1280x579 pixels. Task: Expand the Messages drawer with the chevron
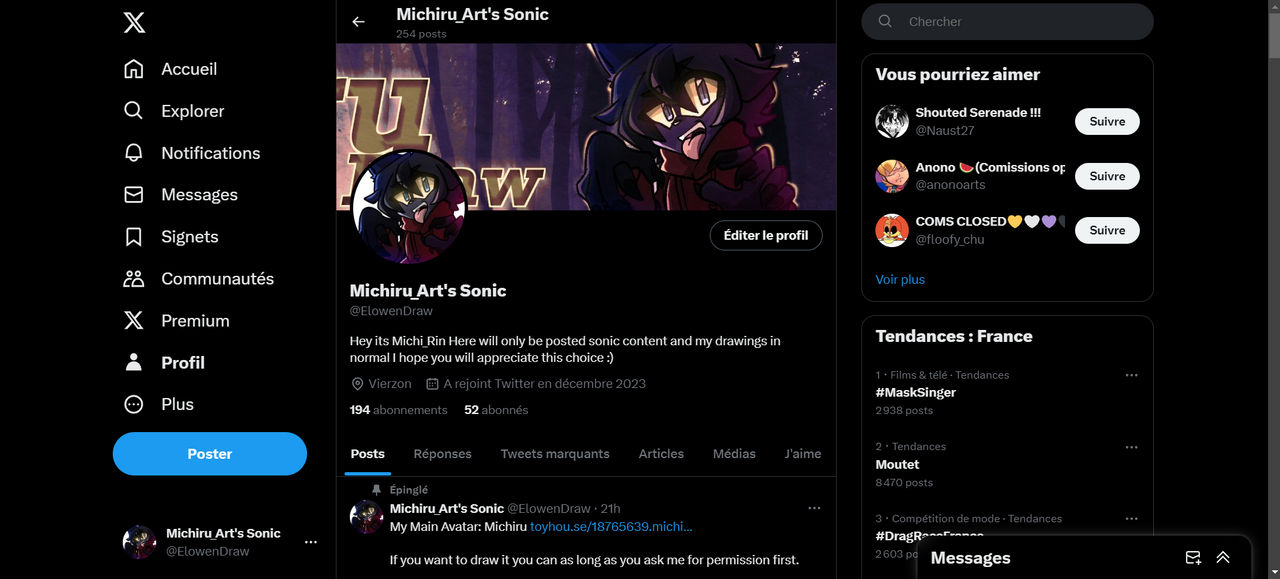coord(1223,557)
